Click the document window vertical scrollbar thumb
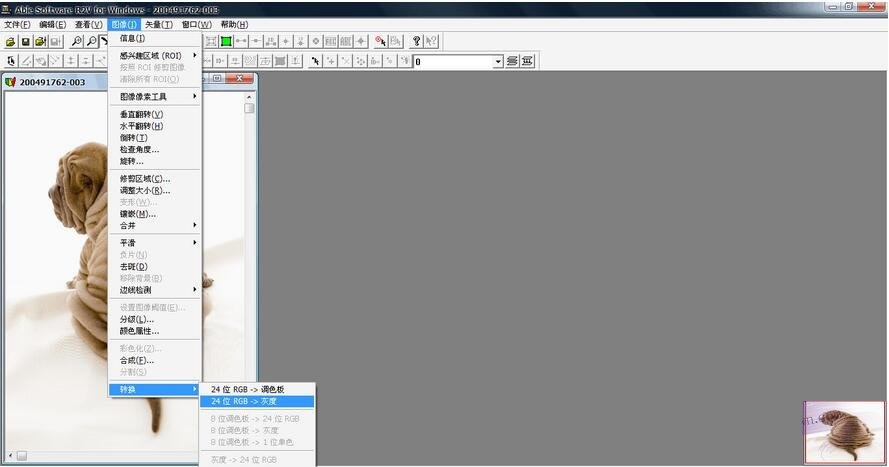This screenshot has width=889, height=467. (249, 108)
